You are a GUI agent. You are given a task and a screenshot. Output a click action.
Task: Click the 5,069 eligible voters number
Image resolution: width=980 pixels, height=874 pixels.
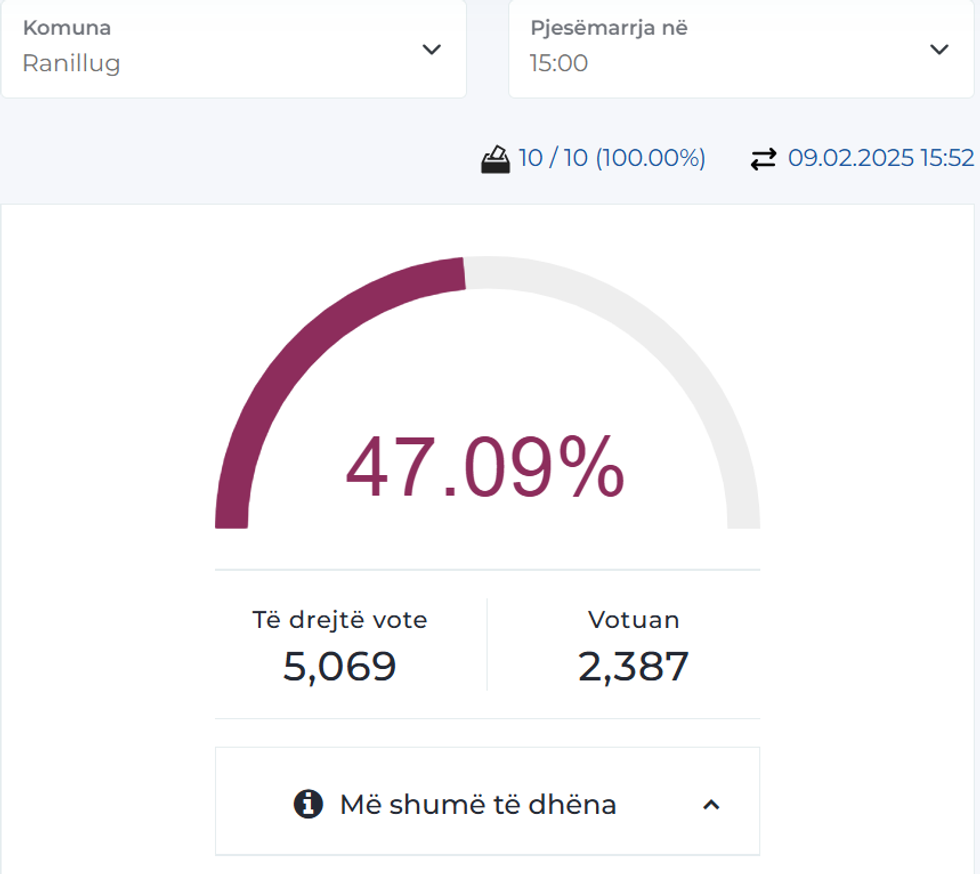[339, 666]
